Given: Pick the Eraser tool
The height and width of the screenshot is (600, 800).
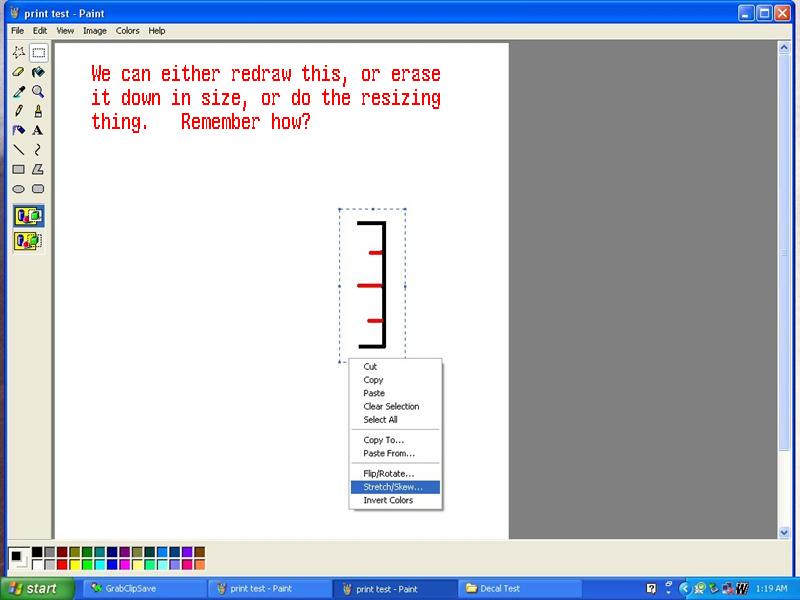Looking at the screenshot, I should pos(19,72).
